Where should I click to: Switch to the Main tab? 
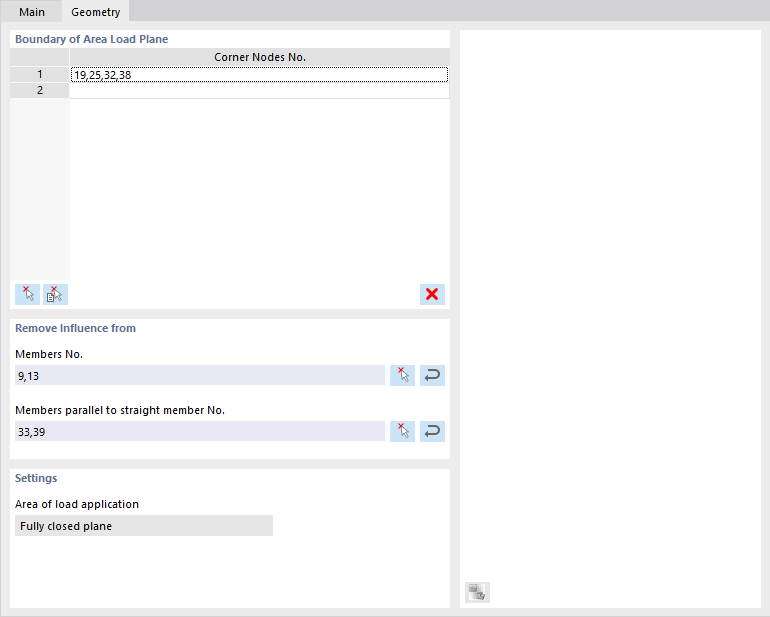(31, 12)
